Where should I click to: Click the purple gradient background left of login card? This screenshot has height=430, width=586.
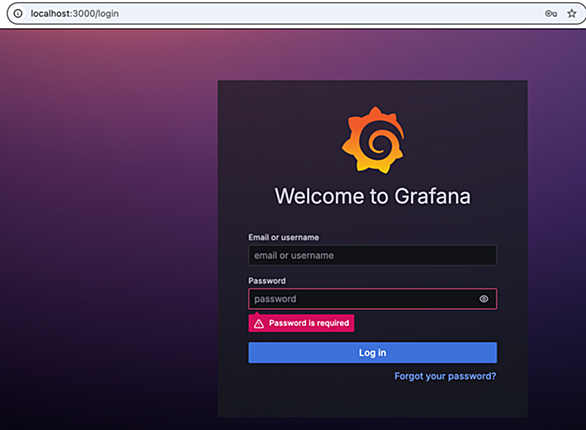click(x=108, y=224)
